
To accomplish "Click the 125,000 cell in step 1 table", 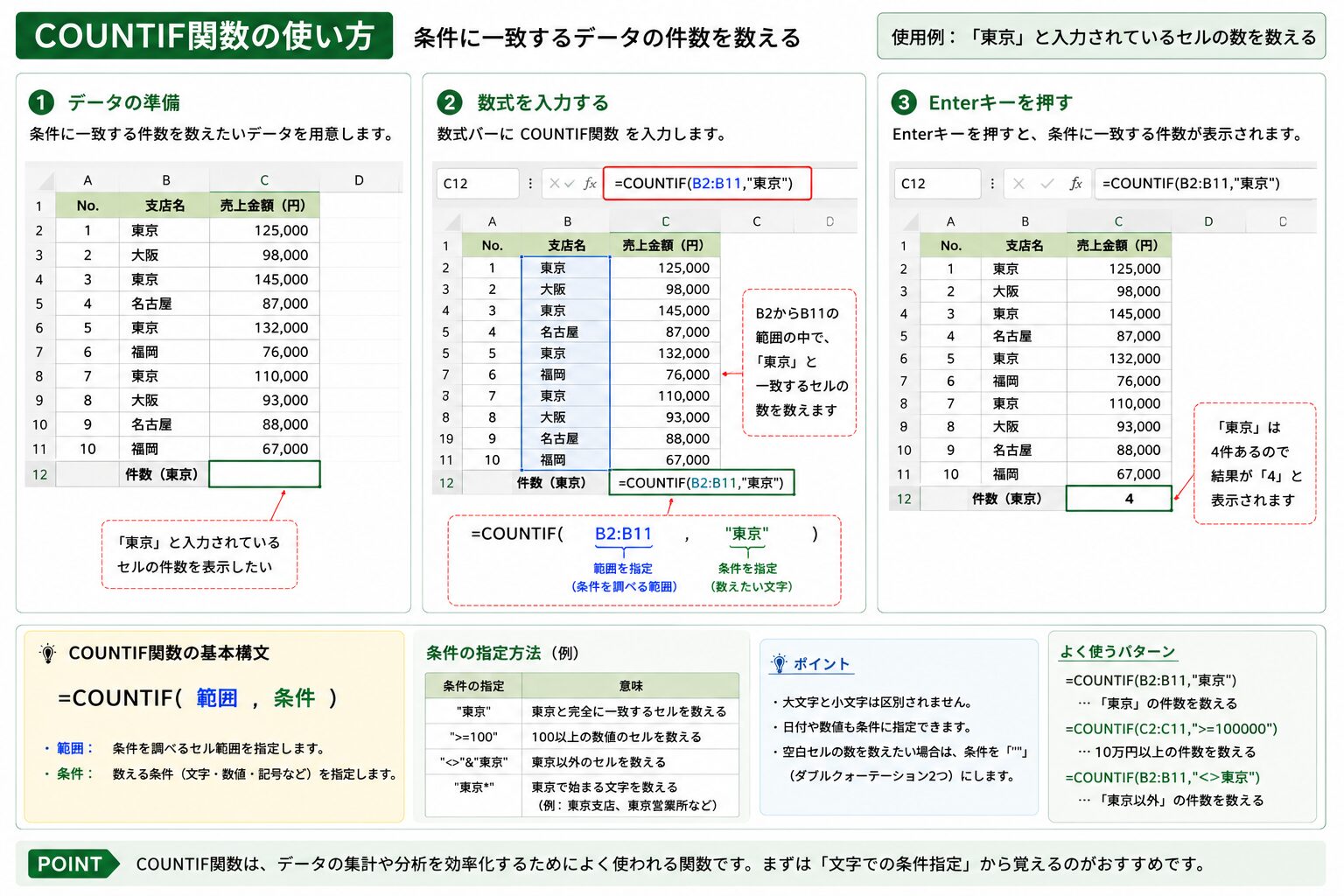I will pyautogui.click(x=264, y=230).
